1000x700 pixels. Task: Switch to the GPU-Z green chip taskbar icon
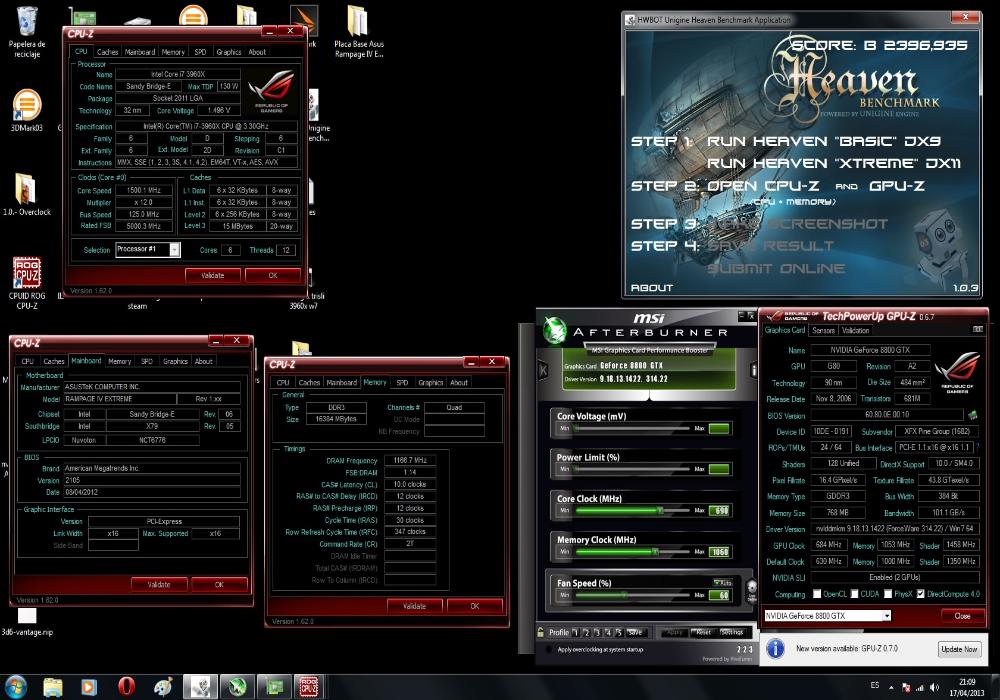click(274, 687)
